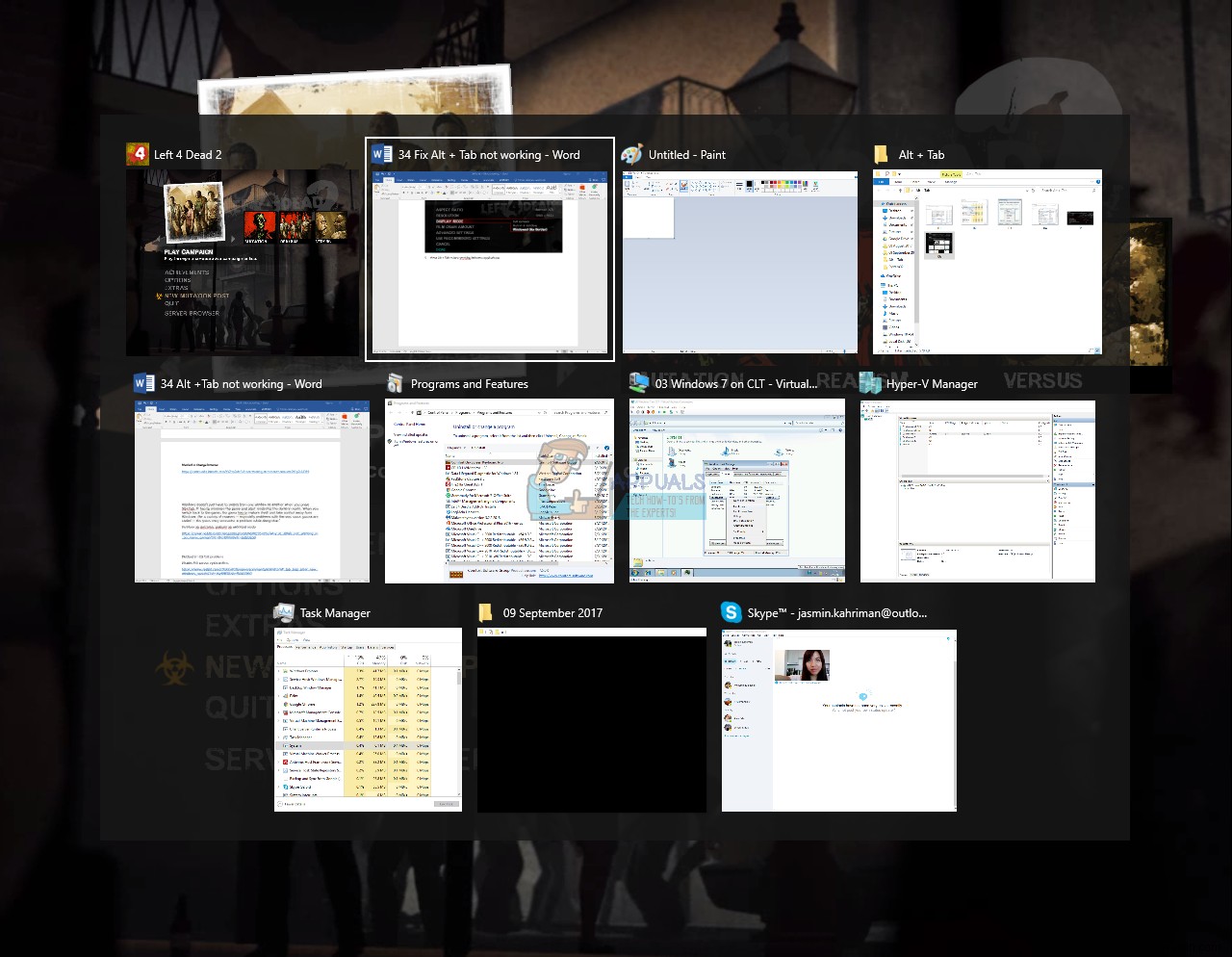Open the black '09 September 2017' folder preview
This screenshot has height=957, width=1232.
(592, 720)
